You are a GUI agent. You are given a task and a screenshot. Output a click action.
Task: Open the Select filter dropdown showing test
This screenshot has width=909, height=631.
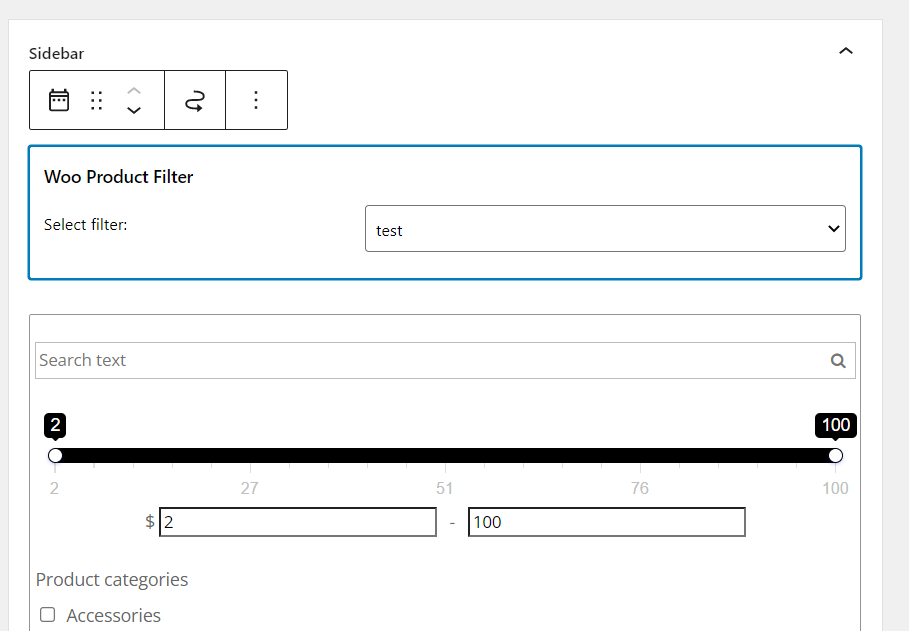[605, 229]
